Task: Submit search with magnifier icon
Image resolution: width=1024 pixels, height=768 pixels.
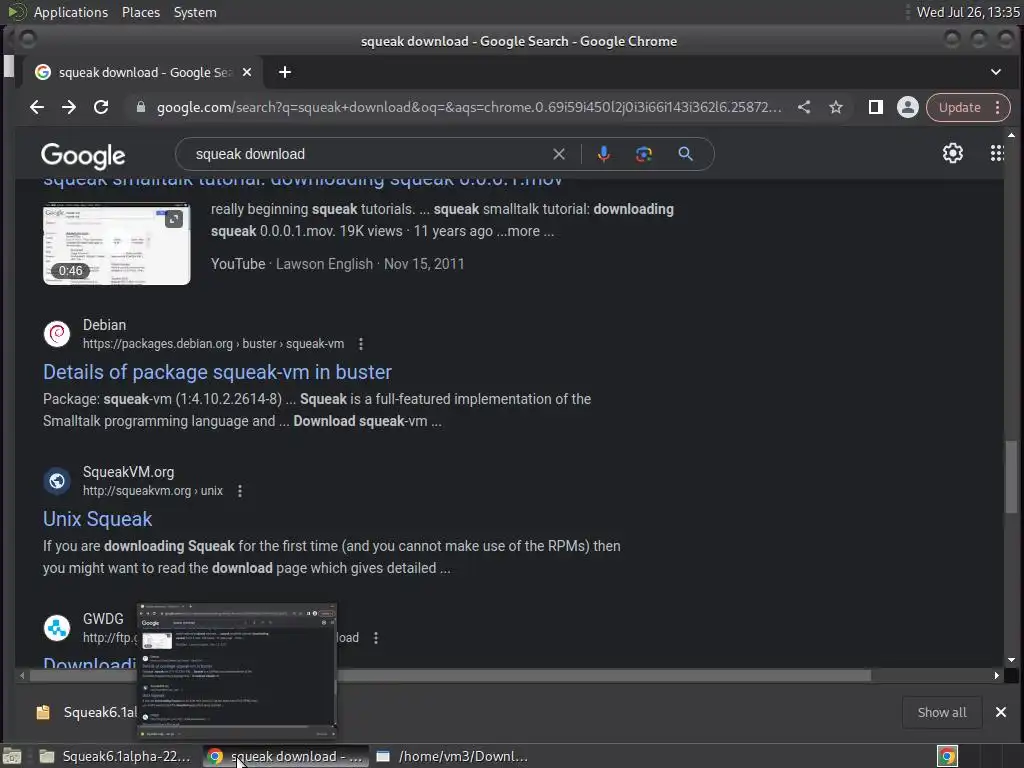Action: tap(685, 154)
